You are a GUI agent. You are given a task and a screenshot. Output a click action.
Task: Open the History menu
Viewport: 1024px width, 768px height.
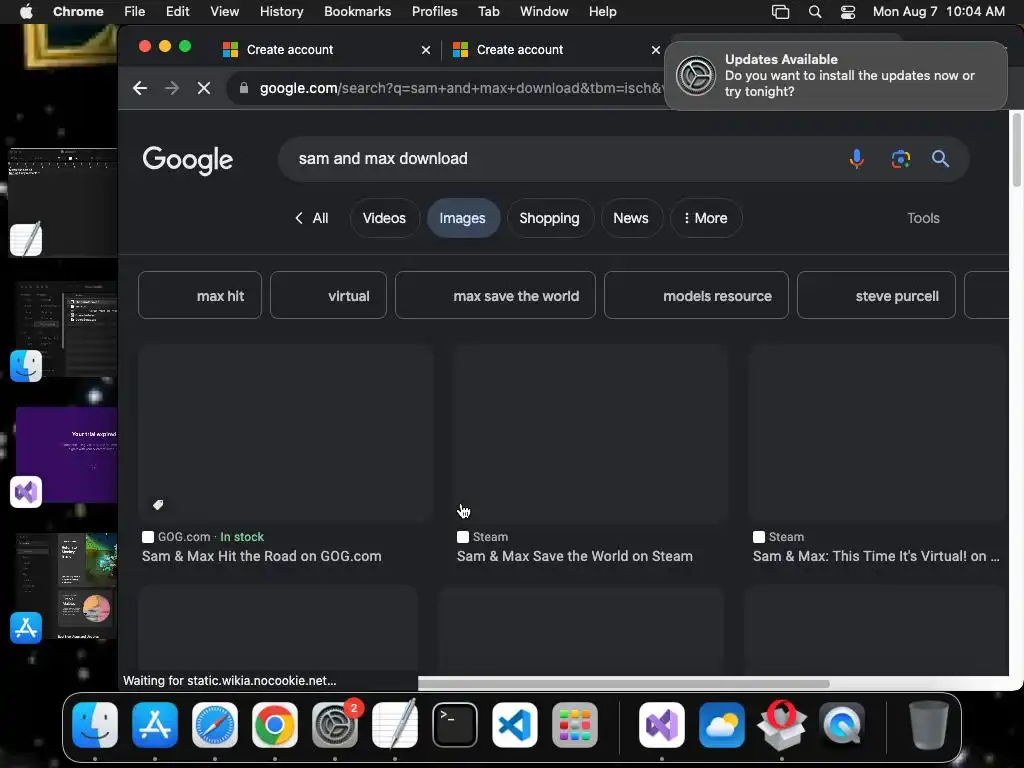tap(281, 12)
